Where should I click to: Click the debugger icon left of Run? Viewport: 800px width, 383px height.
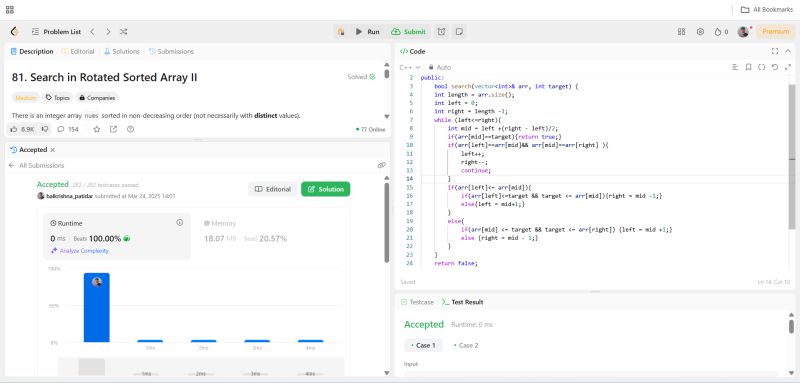click(340, 32)
